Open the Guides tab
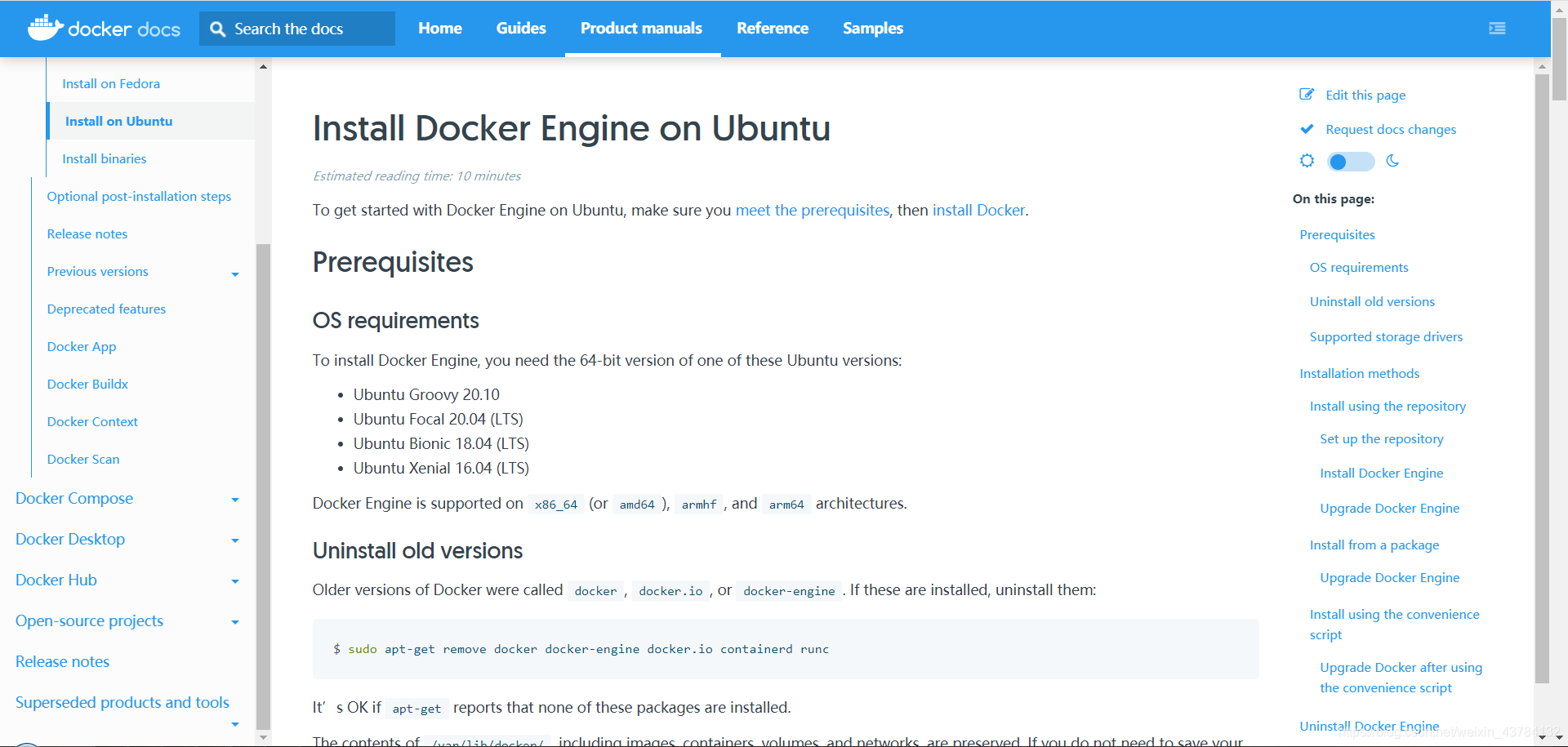Viewport: 1568px width, 747px height. [x=521, y=29]
